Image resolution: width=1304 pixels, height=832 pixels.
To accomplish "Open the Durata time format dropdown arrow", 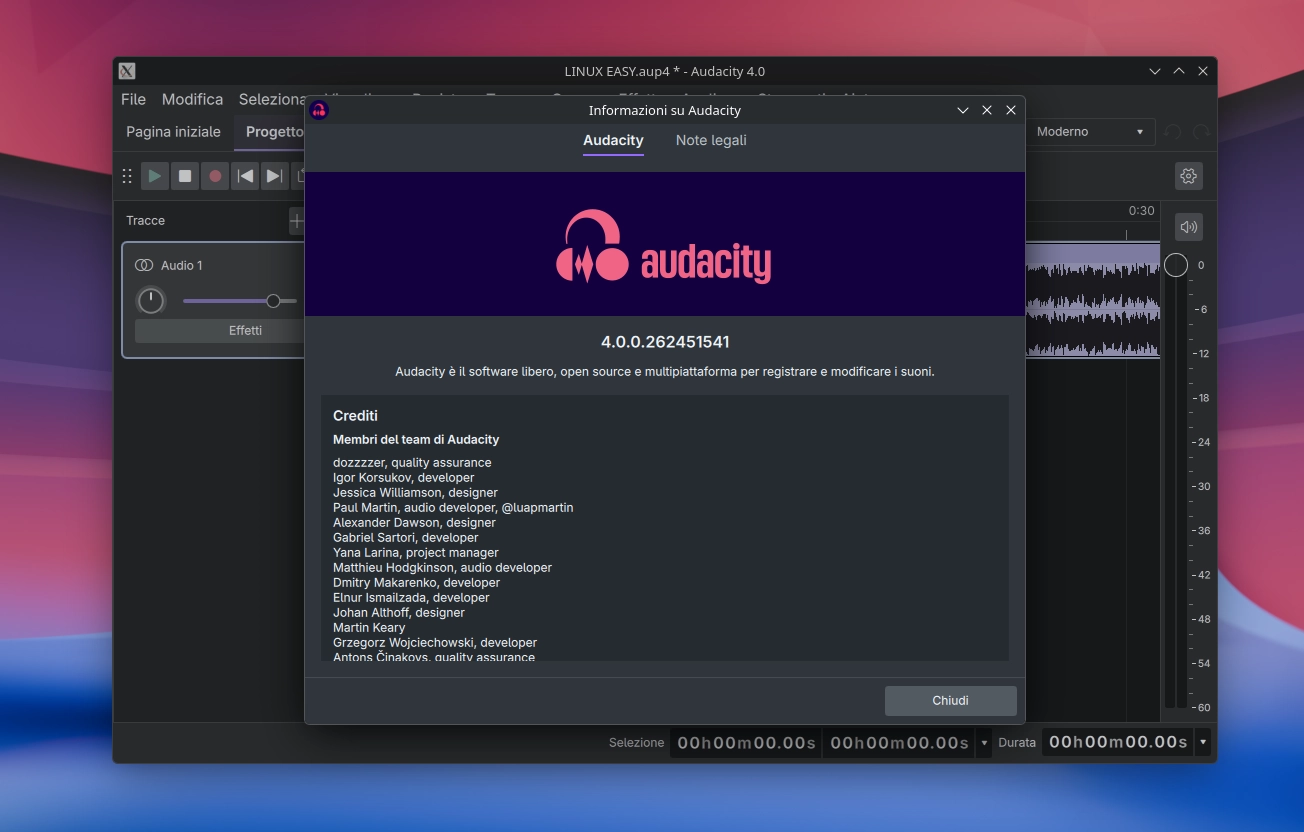I will pyautogui.click(x=1203, y=742).
